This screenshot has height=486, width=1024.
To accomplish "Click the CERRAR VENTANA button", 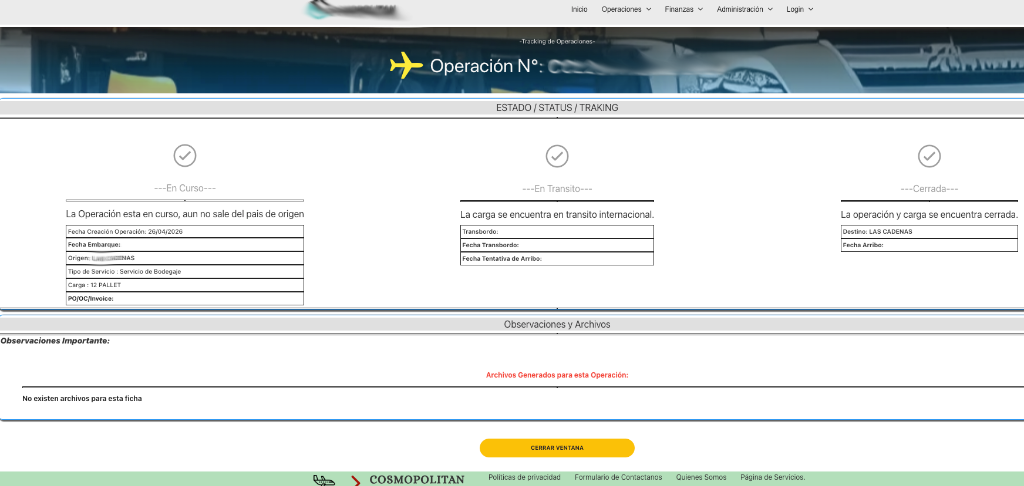I will tap(557, 448).
